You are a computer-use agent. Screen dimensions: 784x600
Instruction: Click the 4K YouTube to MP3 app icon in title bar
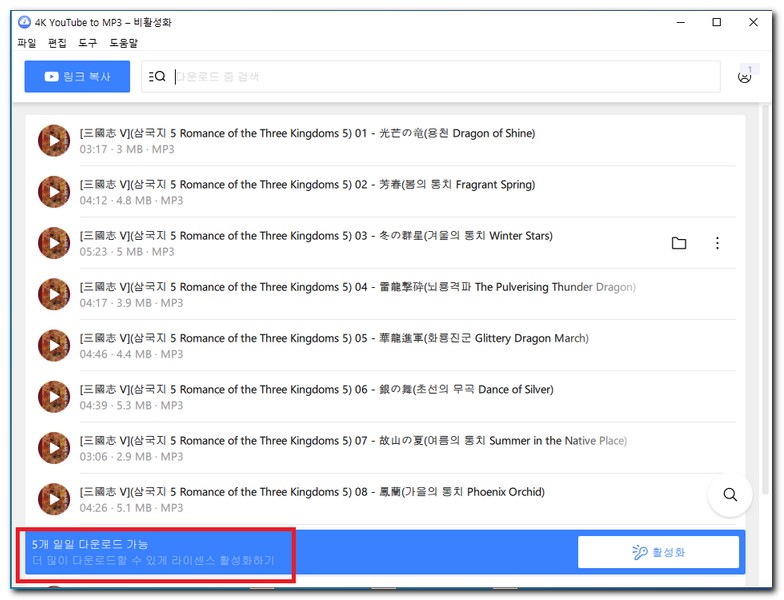pyautogui.click(x=24, y=22)
